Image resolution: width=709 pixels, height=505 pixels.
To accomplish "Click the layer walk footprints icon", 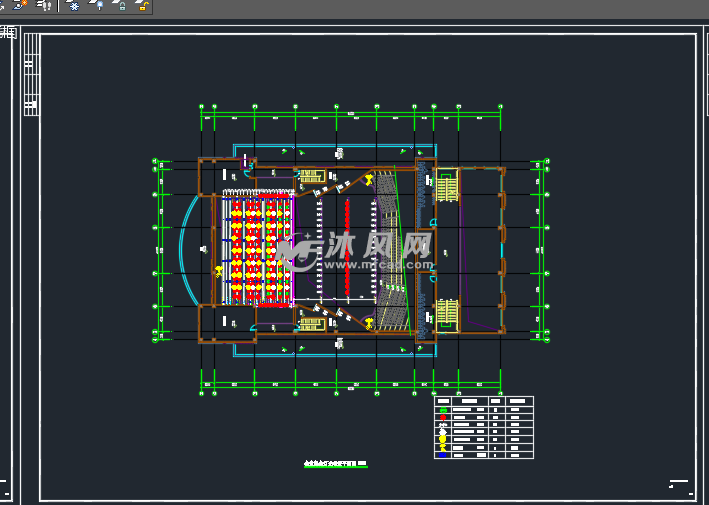I will (x=45, y=6).
